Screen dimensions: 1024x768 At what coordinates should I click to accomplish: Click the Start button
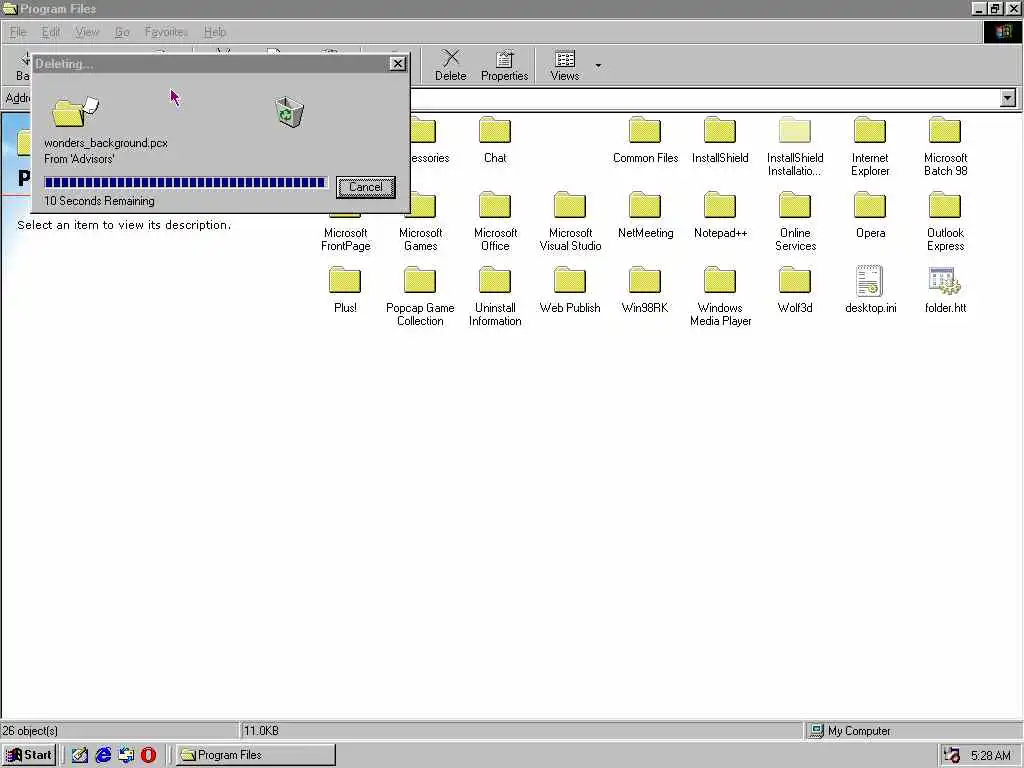tap(29, 754)
